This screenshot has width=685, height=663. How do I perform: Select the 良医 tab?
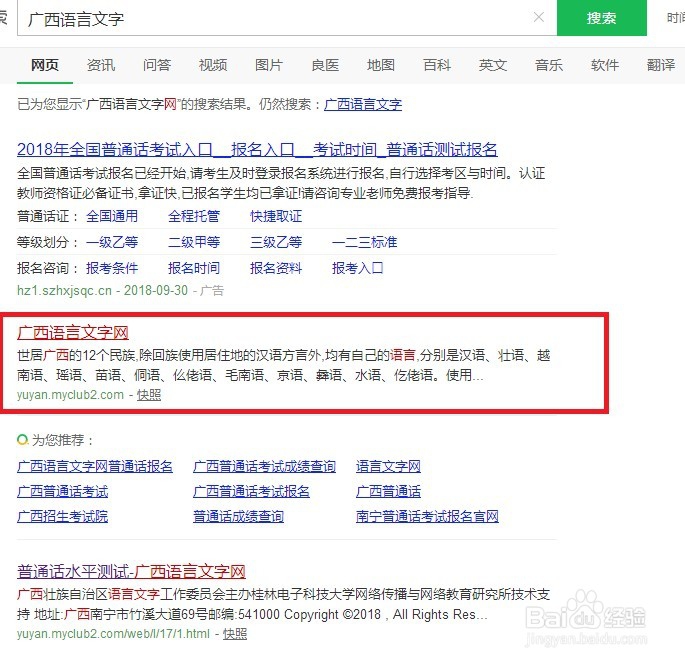[325, 65]
